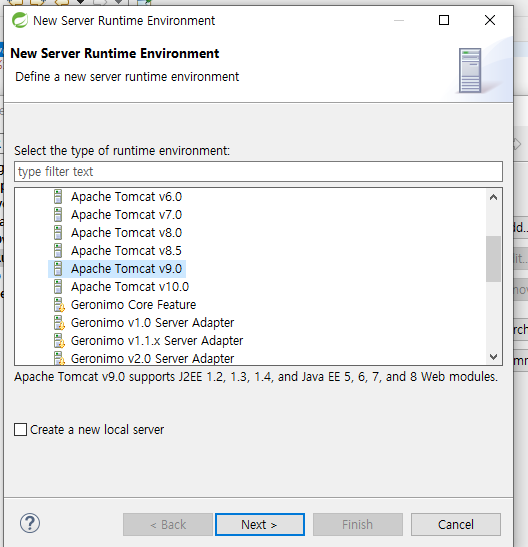
Task: Click the Geronimo v2.0 Server Adapter icon
Action: (x=59, y=358)
